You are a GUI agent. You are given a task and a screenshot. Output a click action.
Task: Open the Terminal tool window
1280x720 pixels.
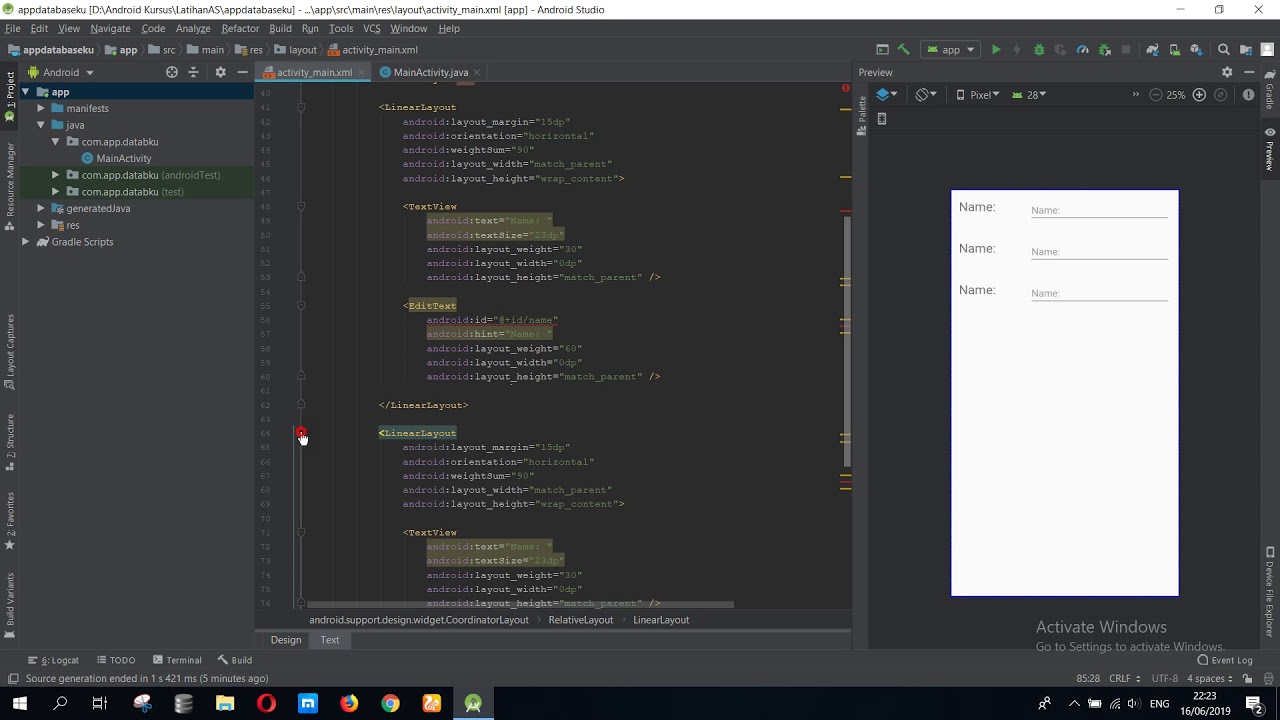click(x=177, y=660)
